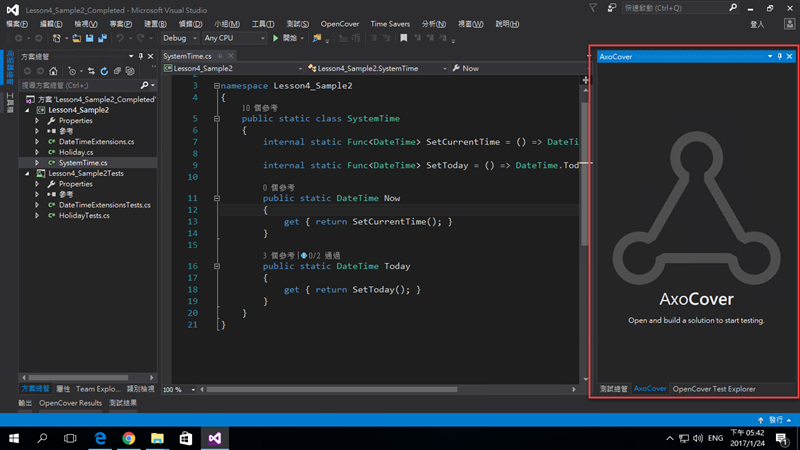The image size is (800, 450).
Task: Select the SystemTime.cs editor tab
Action: click(x=187, y=56)
